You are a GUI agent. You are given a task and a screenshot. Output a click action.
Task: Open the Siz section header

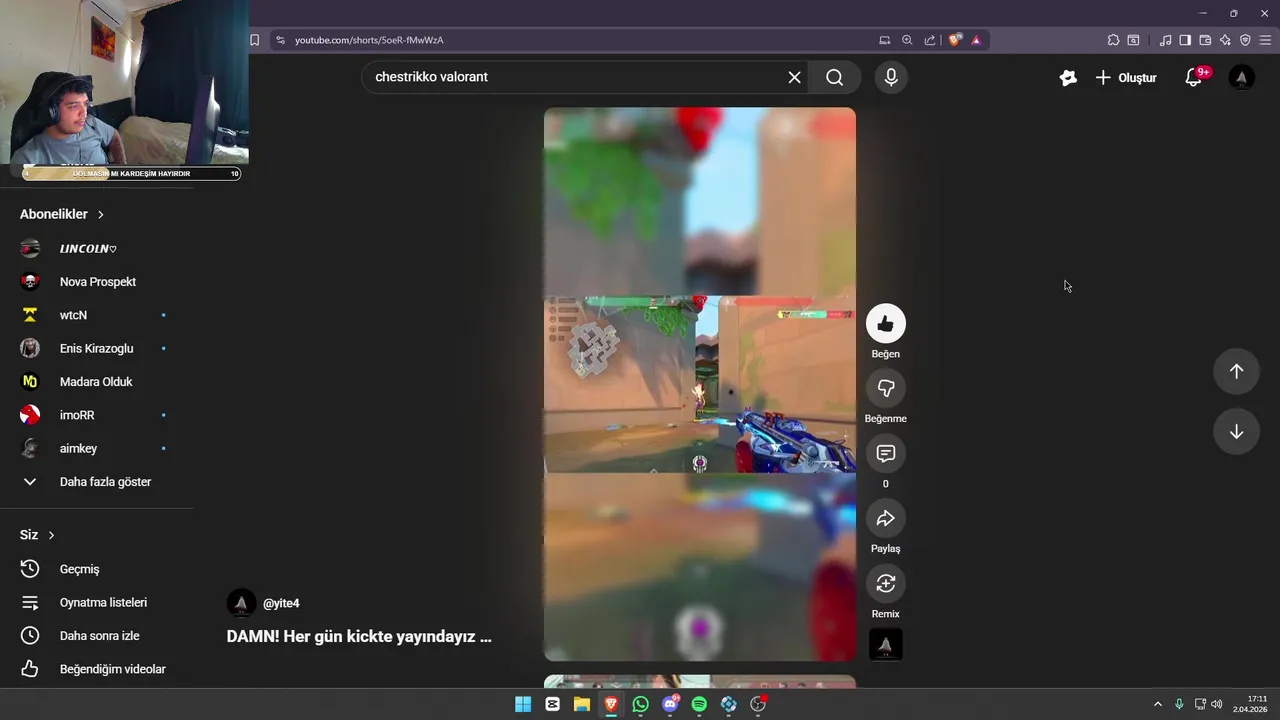38,535
